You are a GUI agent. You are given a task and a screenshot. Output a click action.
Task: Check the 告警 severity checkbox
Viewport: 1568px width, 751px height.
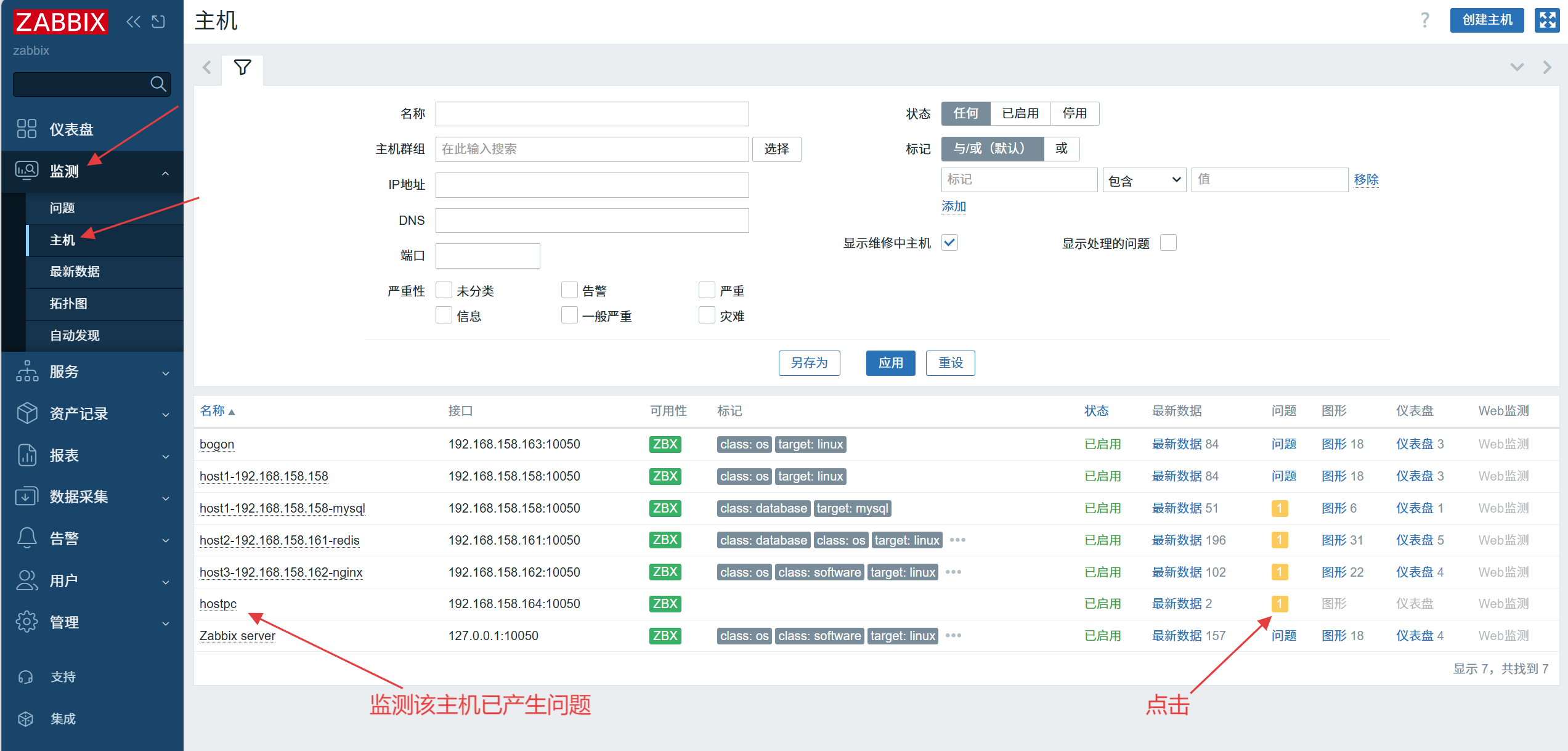point(569,290)
